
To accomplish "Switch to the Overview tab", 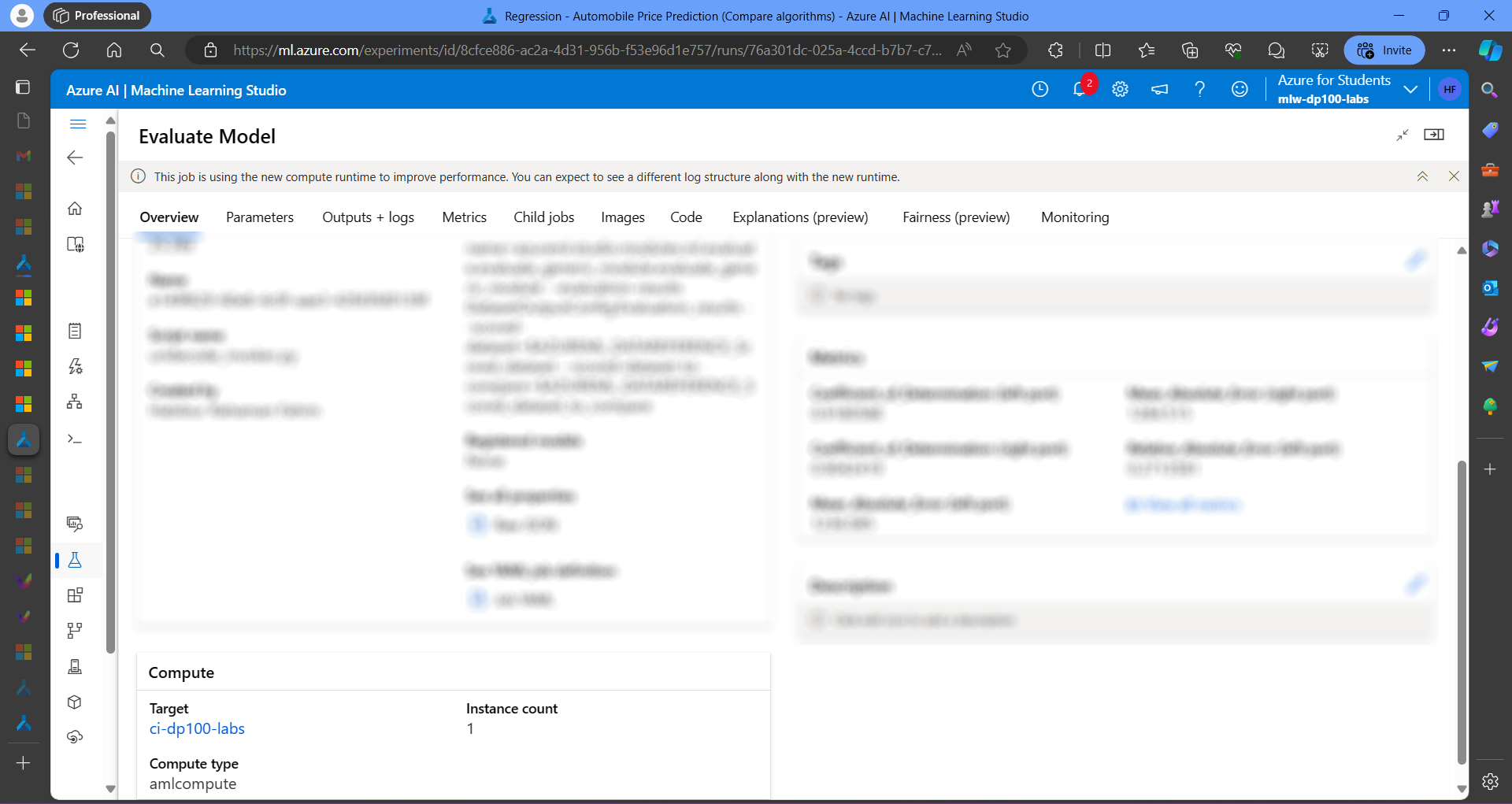I will [169, 217].
